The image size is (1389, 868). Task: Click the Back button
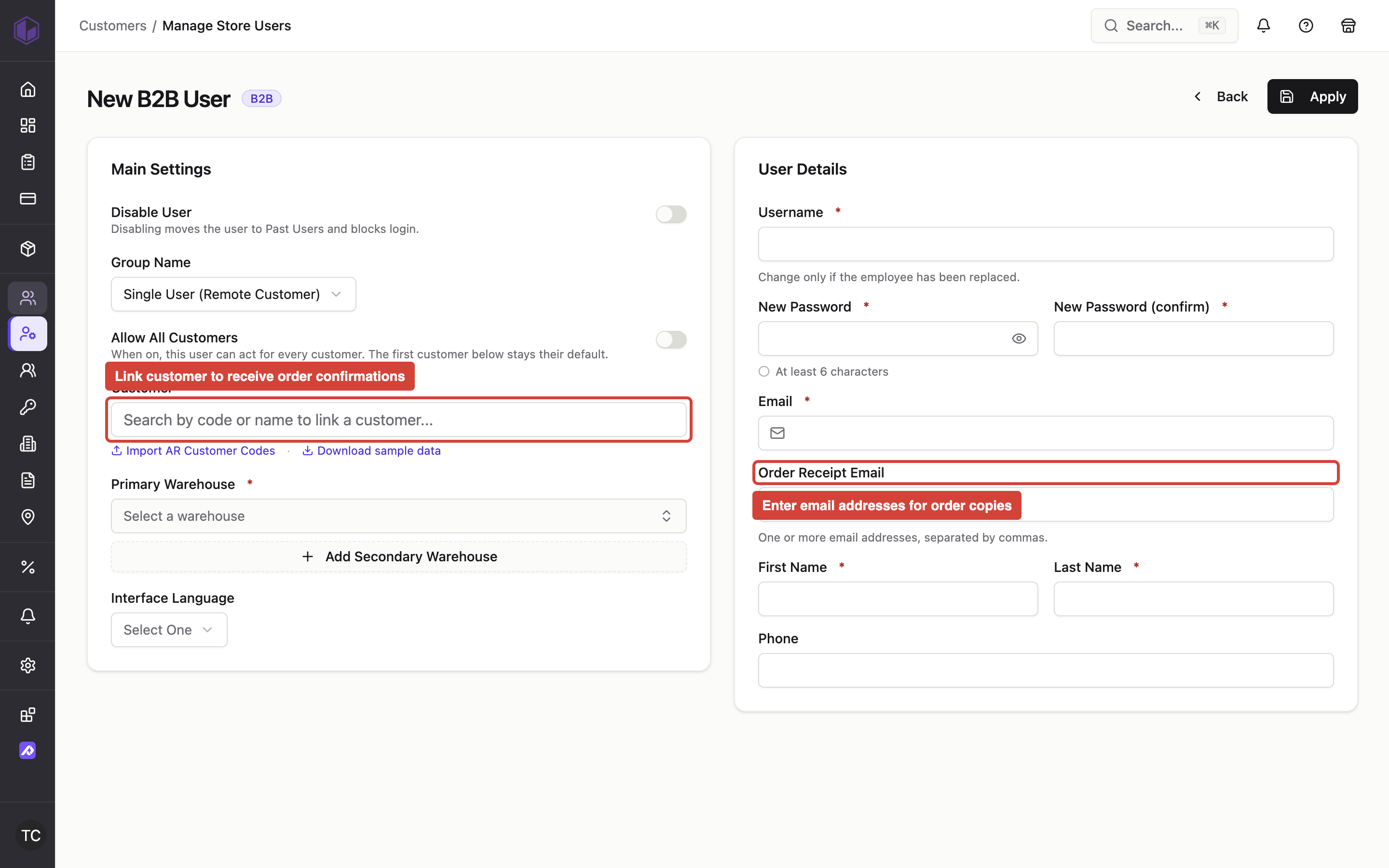pos(1220,96)
